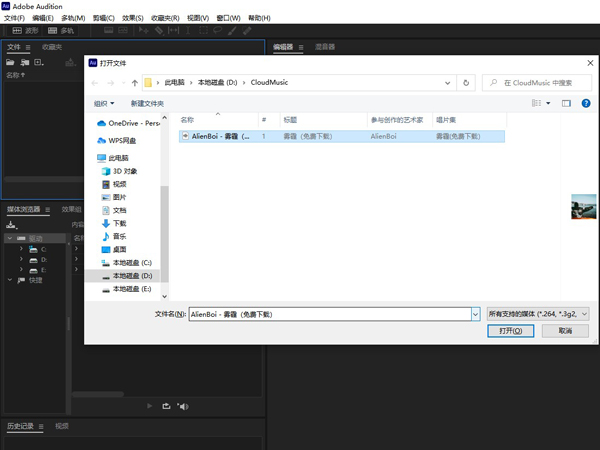Screen dimensions: 600x450
Task: Open the file type filter dropdown
Action: pyautogui.click(x=537, y=314)
